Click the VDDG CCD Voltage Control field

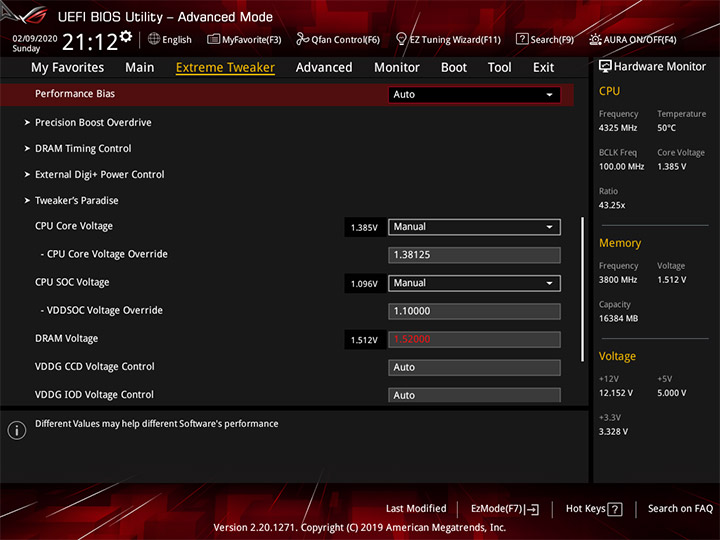click(474, 368)
